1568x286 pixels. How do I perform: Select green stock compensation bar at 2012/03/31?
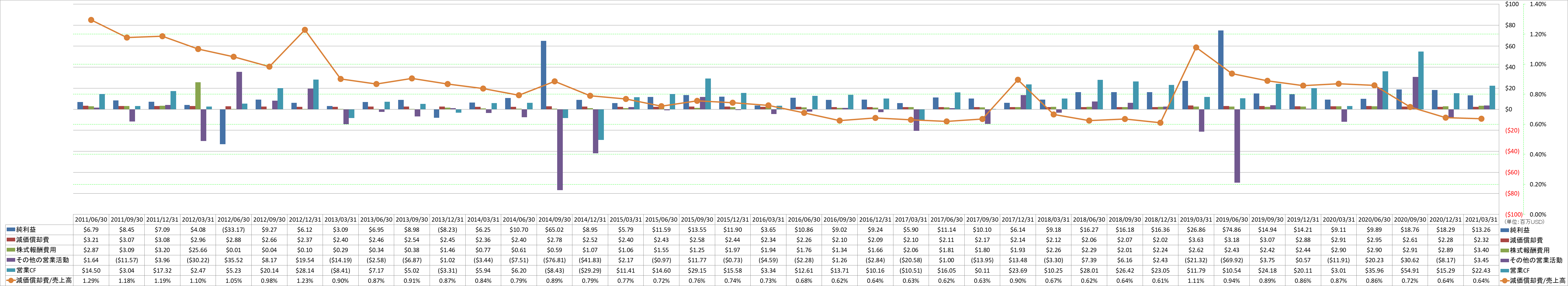[x=198, y=96]
